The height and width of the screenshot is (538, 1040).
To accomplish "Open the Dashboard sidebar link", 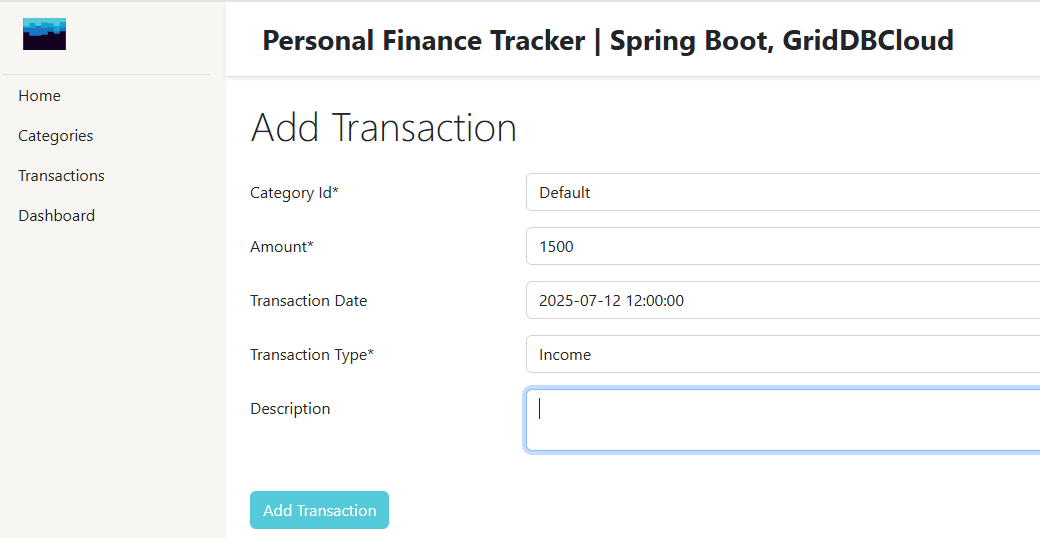I will tap(57, 216).
